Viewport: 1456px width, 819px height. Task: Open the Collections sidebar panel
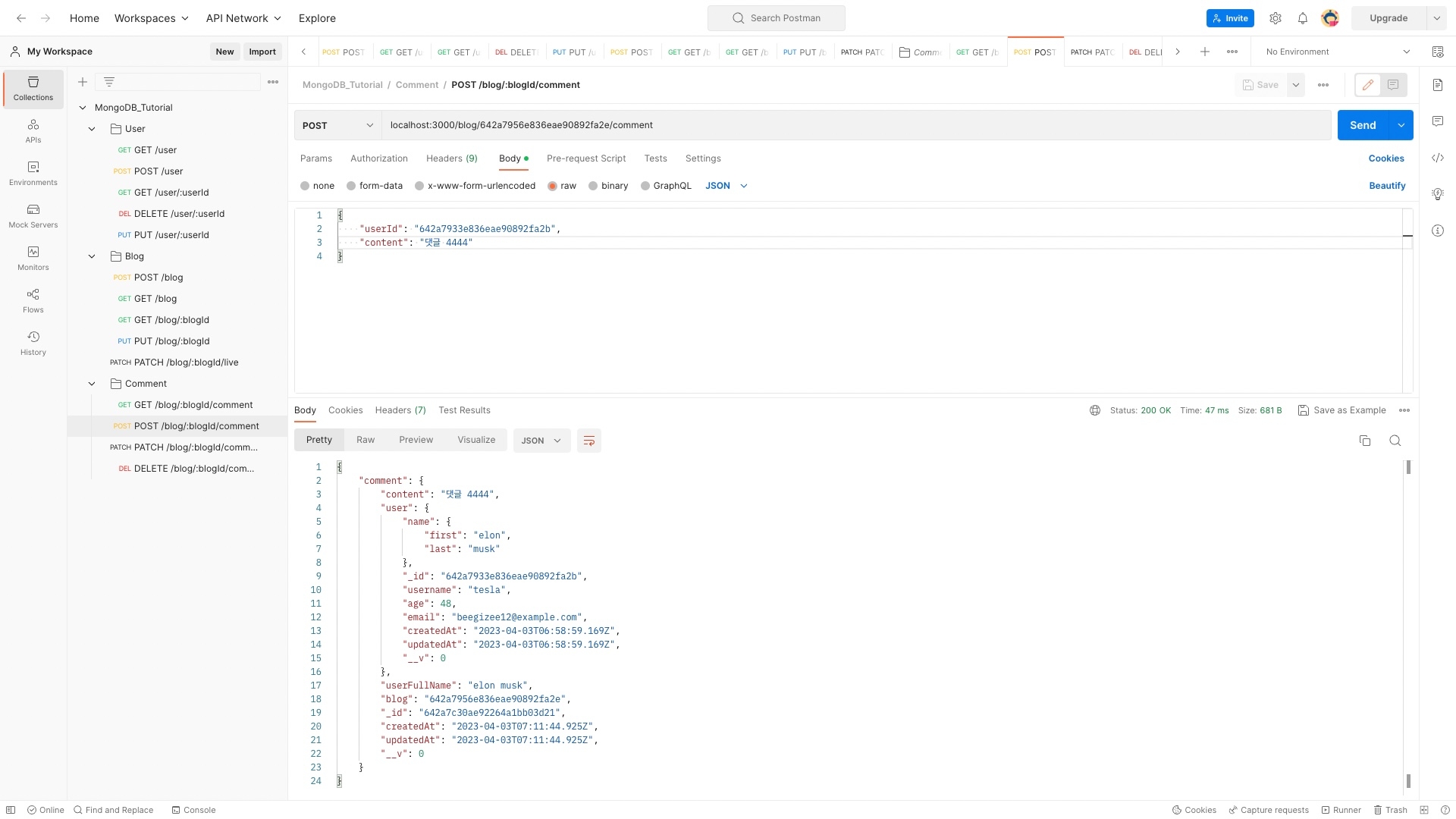[33, 89]
